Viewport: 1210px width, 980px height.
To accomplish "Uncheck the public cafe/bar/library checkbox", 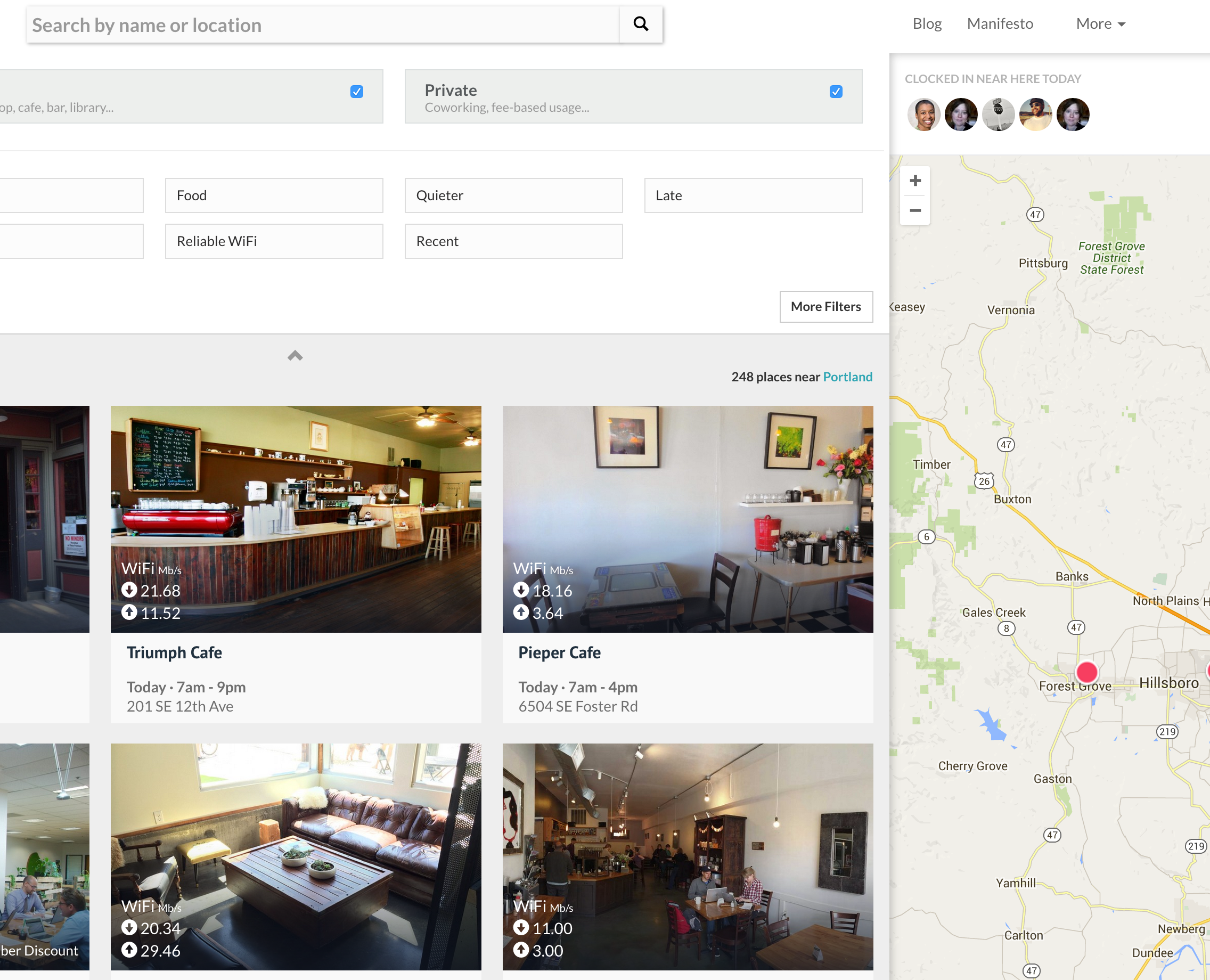I will click(x=357, y=92).
